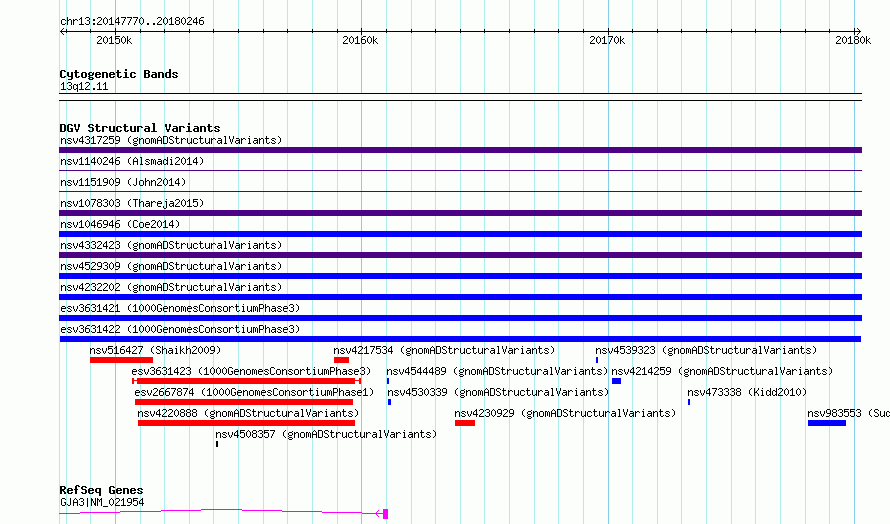
Task: Click the 20150k ruler tick label
Action: (114, 40)
